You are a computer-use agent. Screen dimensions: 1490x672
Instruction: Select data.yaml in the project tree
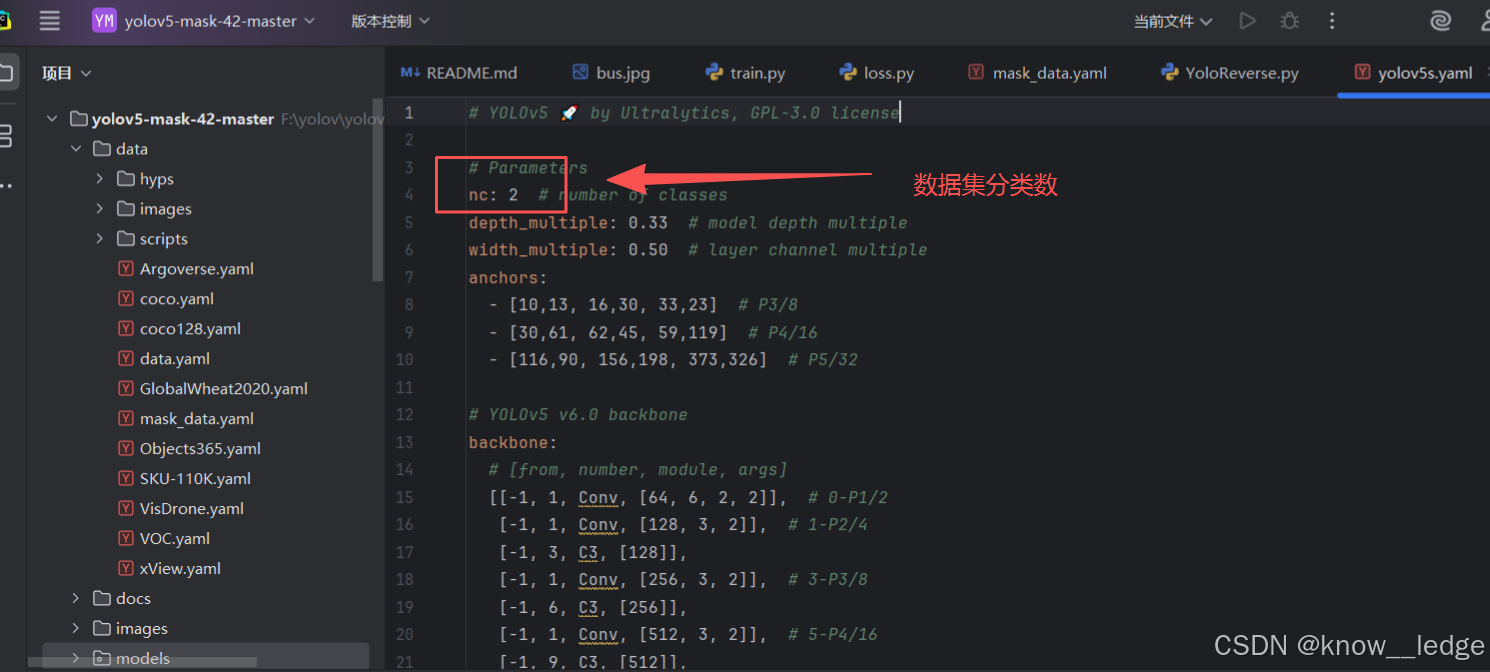175,359
